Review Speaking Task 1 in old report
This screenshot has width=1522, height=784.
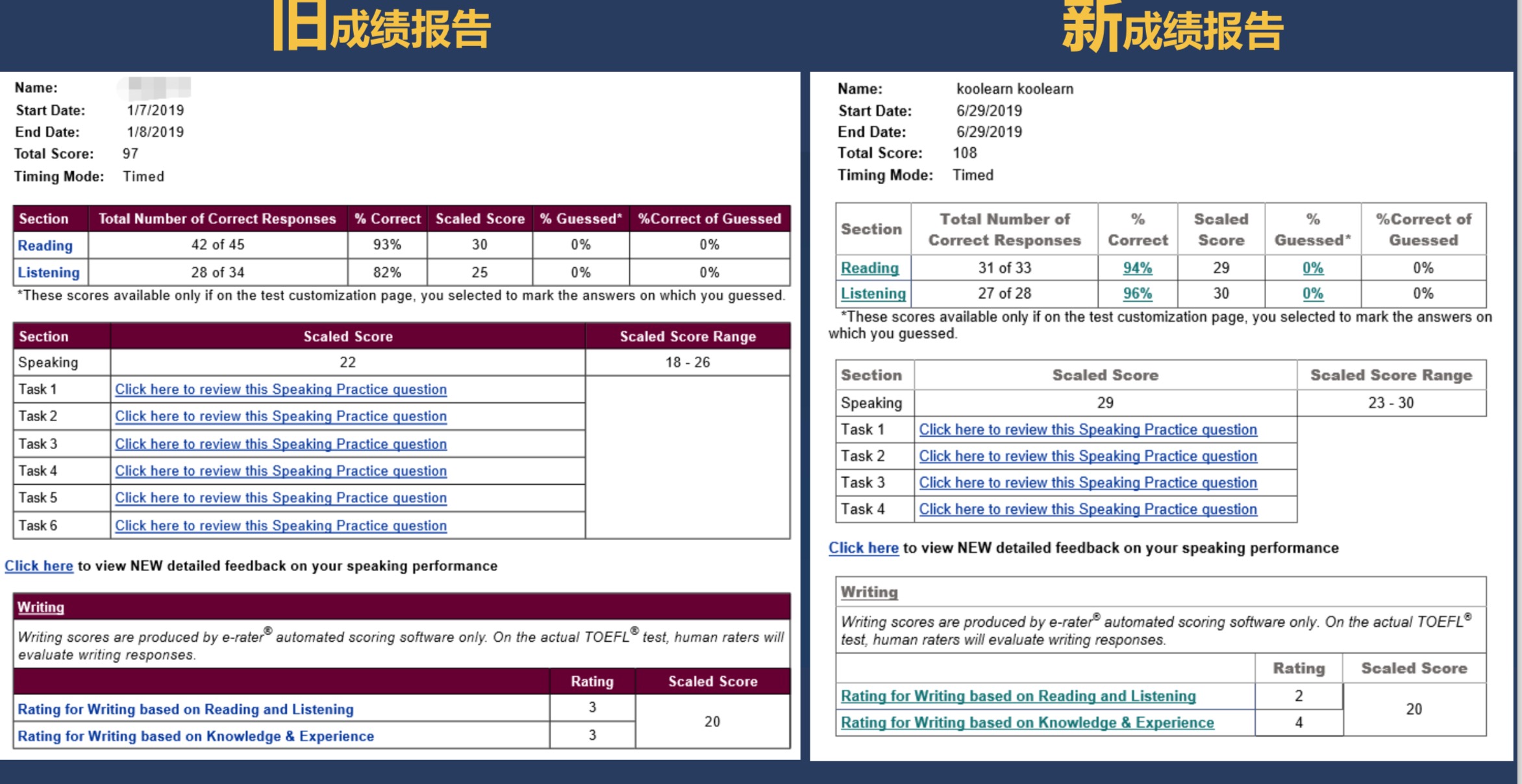[x=281, y=389]
